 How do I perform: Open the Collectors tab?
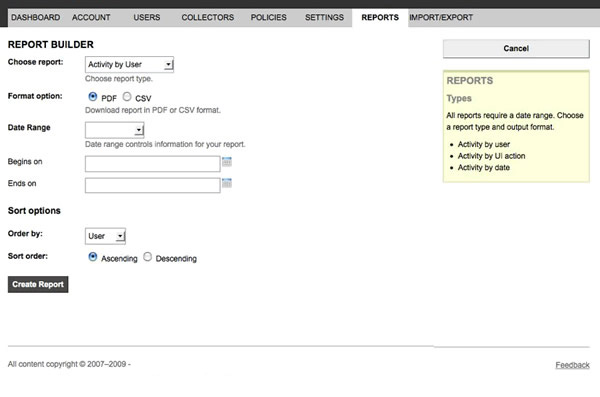coord(208,18)
